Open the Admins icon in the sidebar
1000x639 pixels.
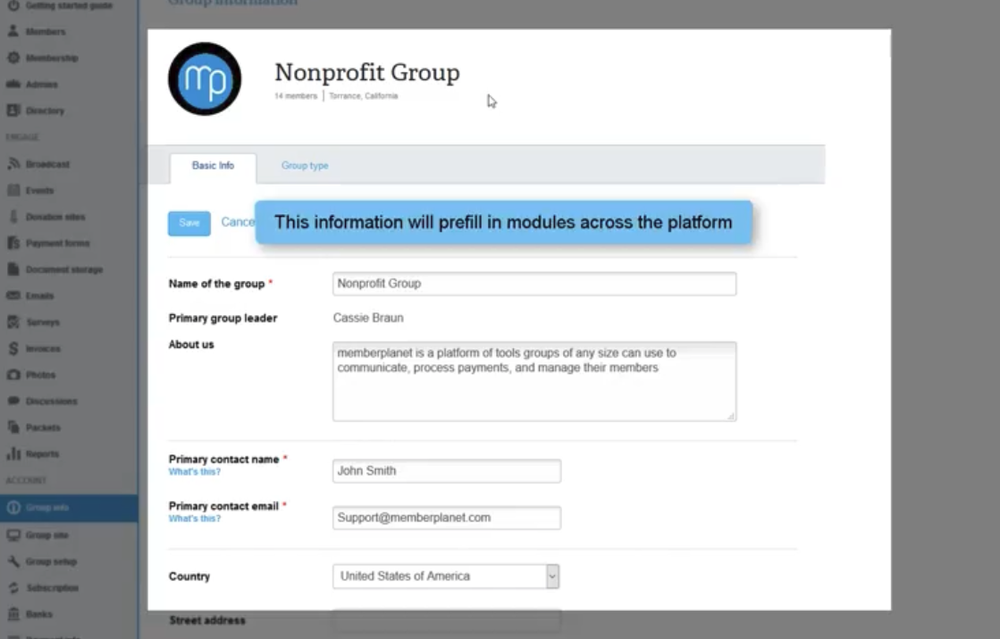pos(13,84)
